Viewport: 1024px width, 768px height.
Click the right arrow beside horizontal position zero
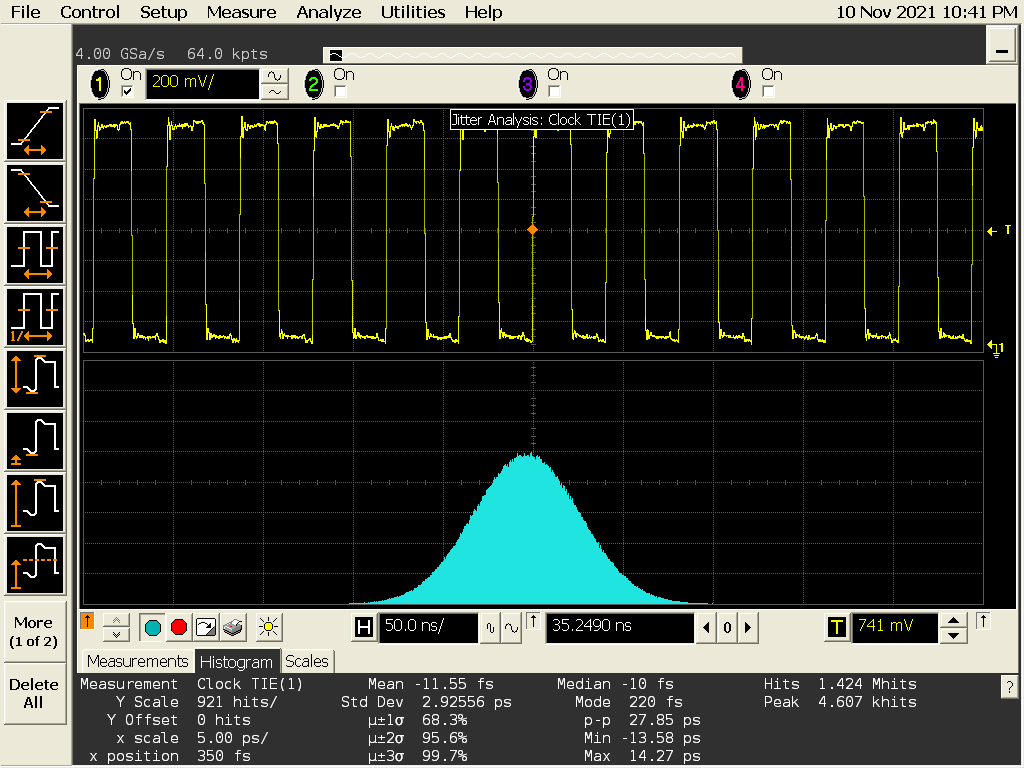[747, 628]
